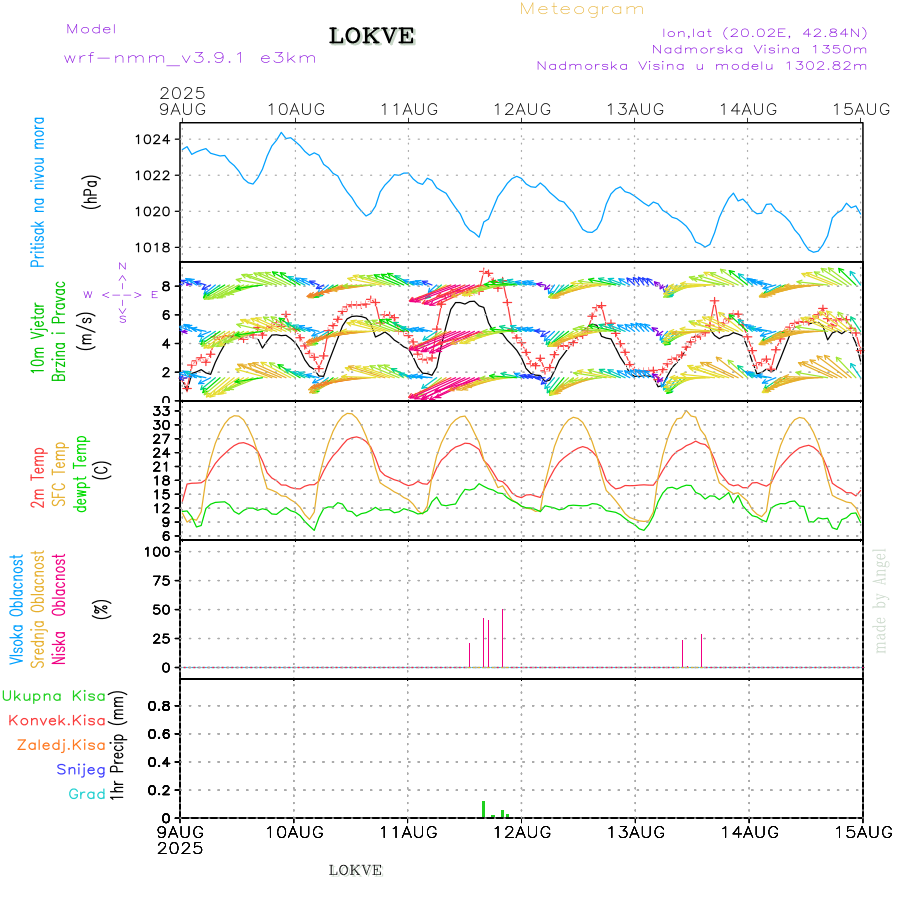Viewport: 900px width, 900px height.
Task: Click the Nadmorska Visina 1350m label
Action: click(x=759, y=48)
